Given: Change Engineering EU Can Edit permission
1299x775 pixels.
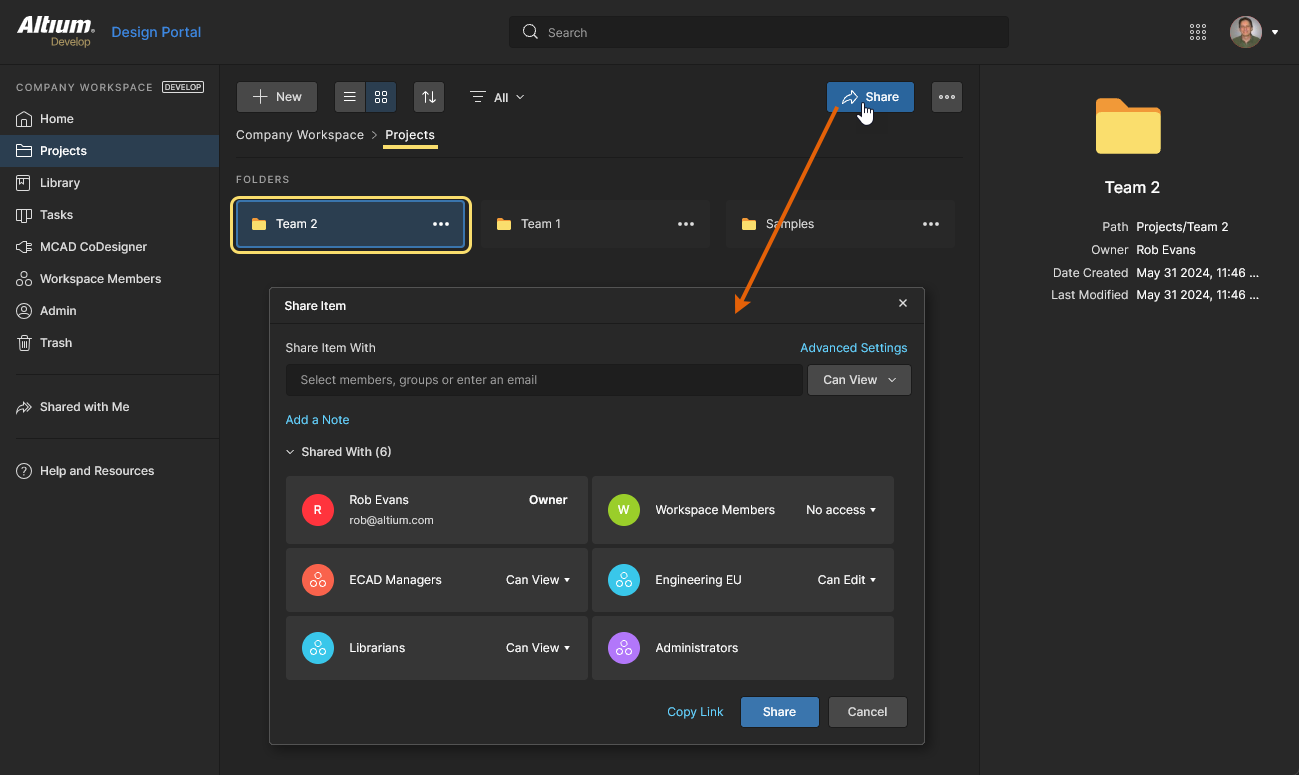Looking at the screenshot, I should pyautogui.click(x=847, y=580).
